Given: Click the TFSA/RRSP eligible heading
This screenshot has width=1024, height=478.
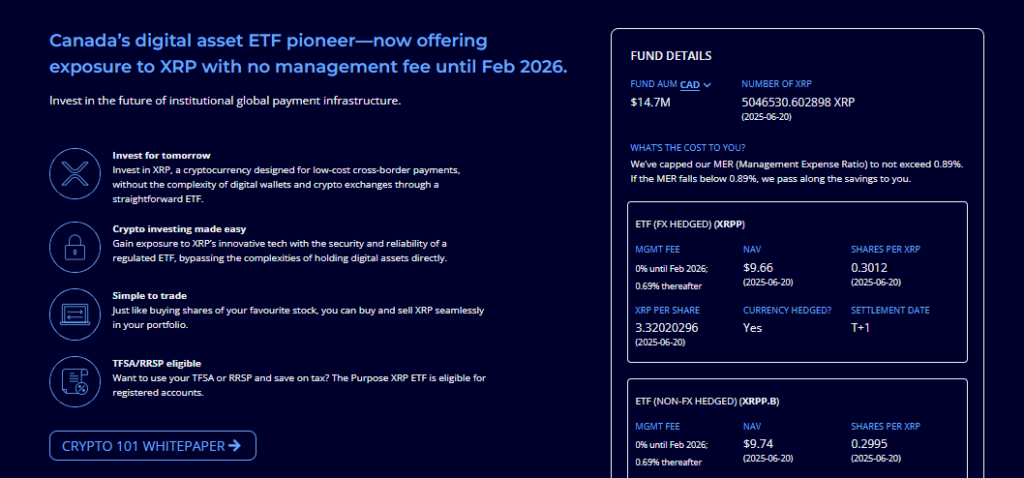Looking at the screenshot, I should pos(157,363).
